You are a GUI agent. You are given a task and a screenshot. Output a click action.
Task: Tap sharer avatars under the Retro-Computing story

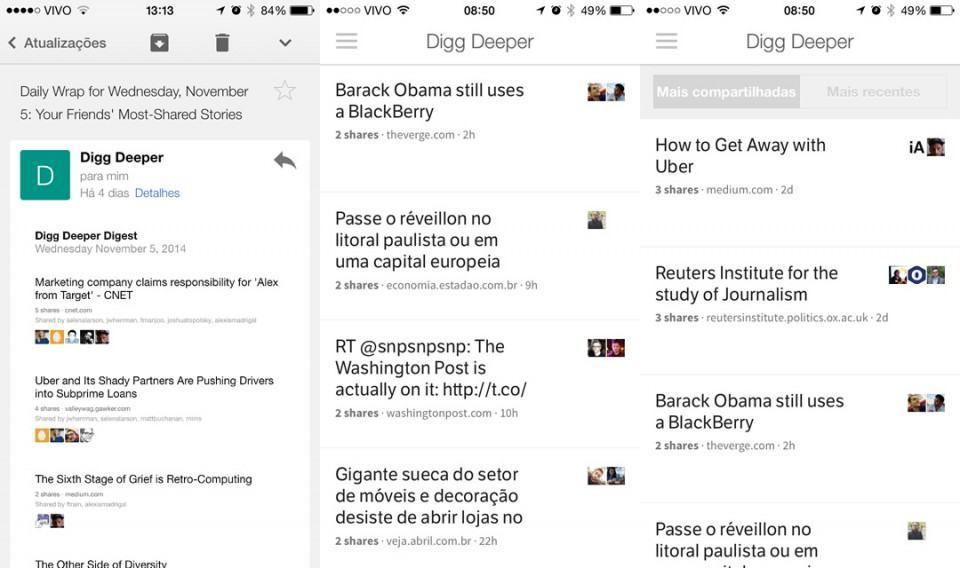pyautogui.click(x=50, y=521)
